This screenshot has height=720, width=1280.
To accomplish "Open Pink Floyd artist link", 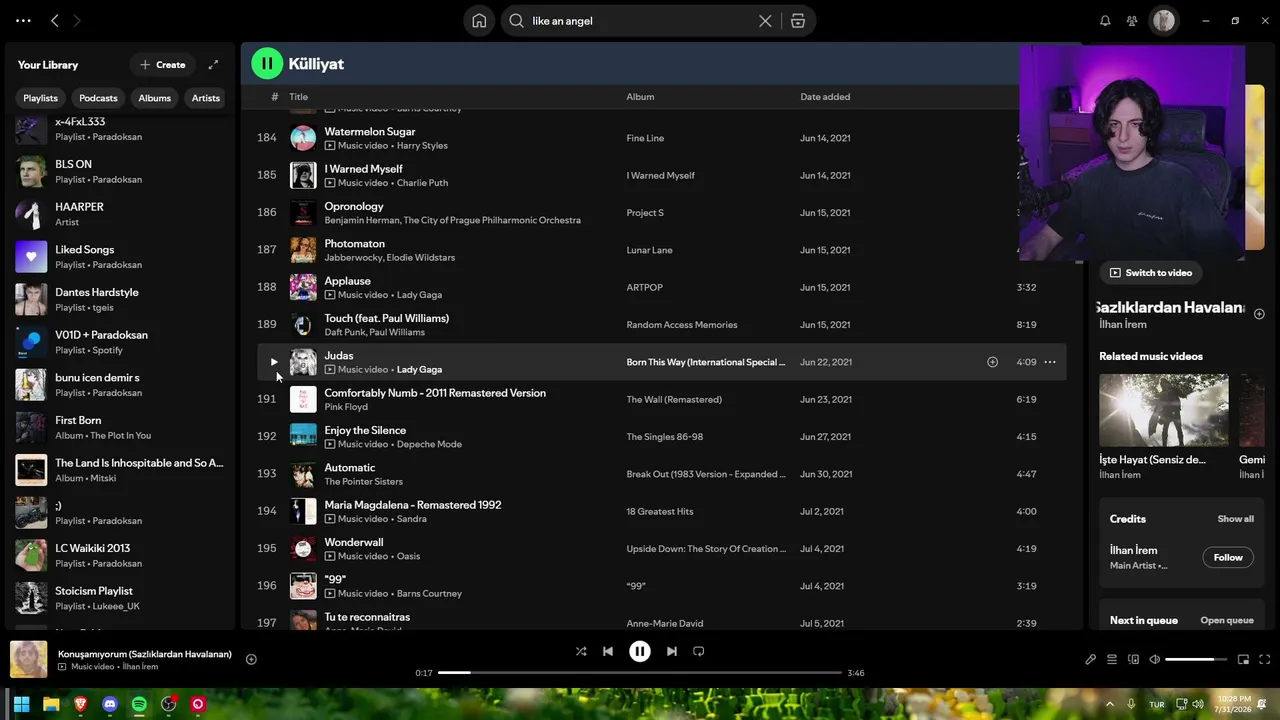I will tap(346, 407).
